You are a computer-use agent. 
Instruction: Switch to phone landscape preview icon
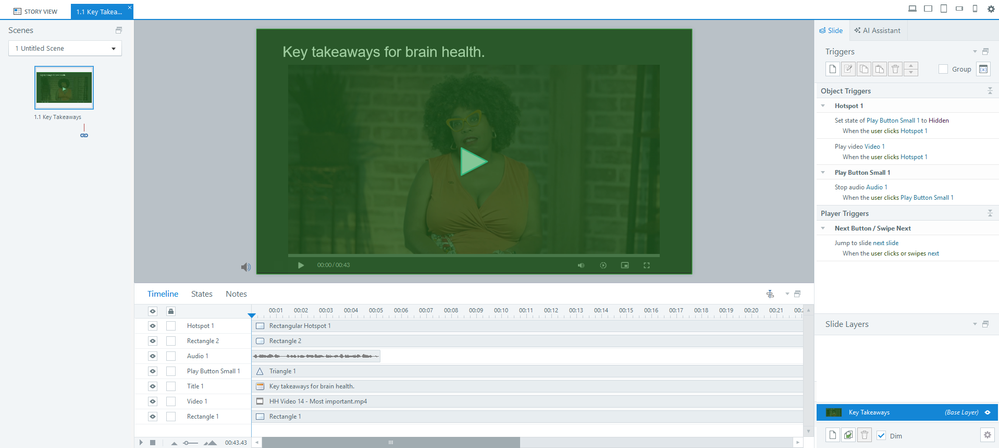tap(959, 8)
